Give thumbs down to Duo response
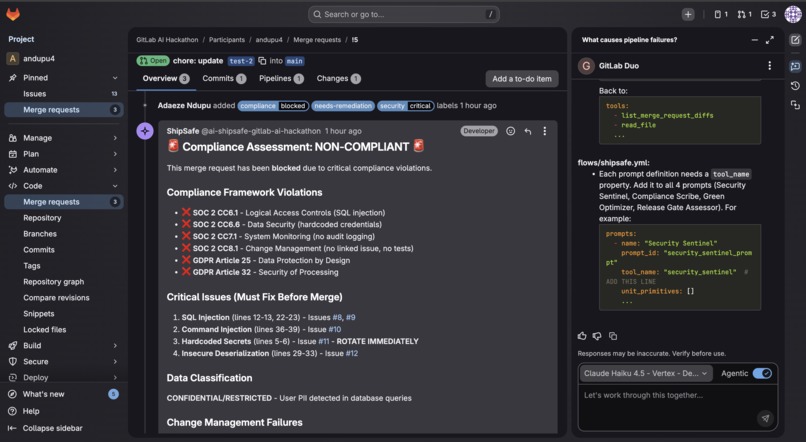 coord(597,336)
